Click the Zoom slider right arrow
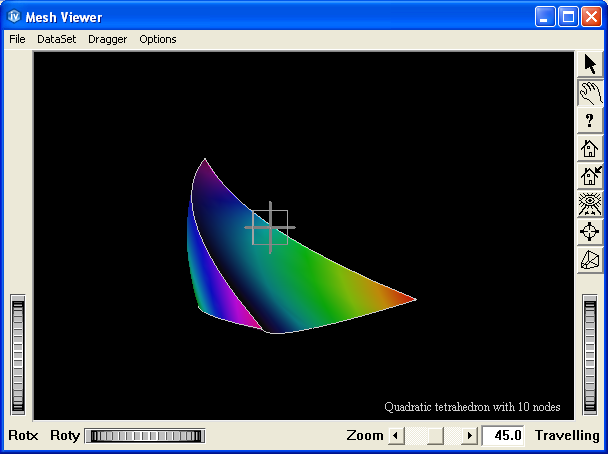The image size is (608, 454). [x=470, y=436]
